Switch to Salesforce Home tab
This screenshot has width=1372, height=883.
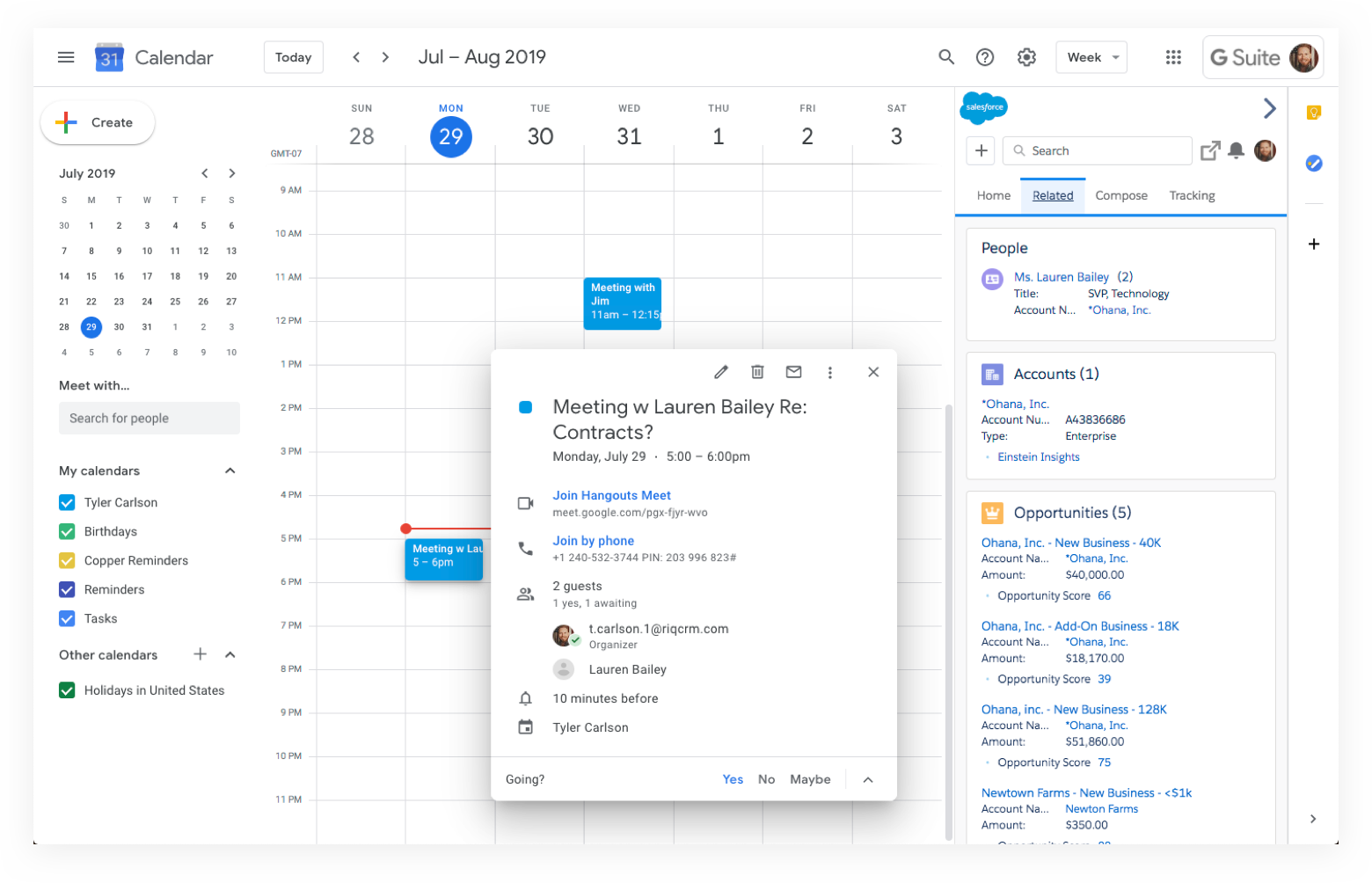coord(994,195)
